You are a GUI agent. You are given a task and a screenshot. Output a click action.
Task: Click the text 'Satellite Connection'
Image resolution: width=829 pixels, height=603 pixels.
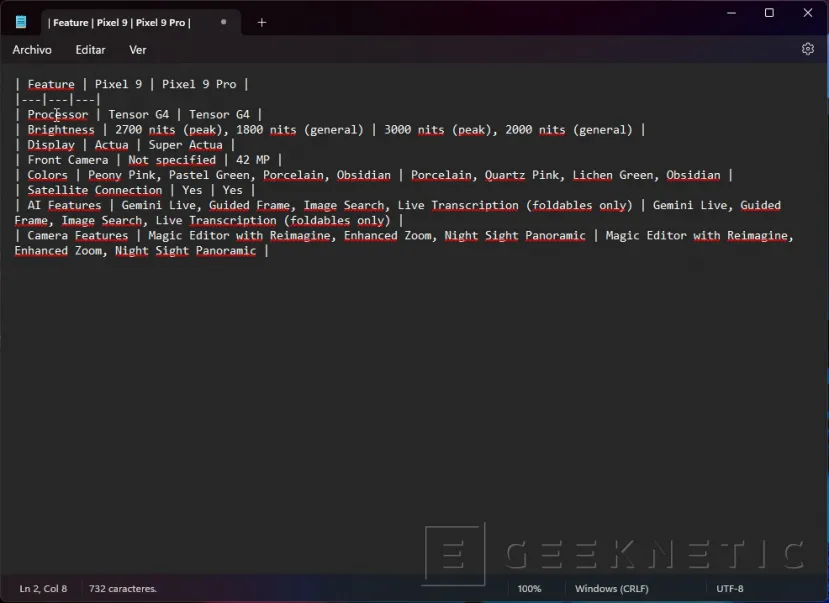coord(95,190)
